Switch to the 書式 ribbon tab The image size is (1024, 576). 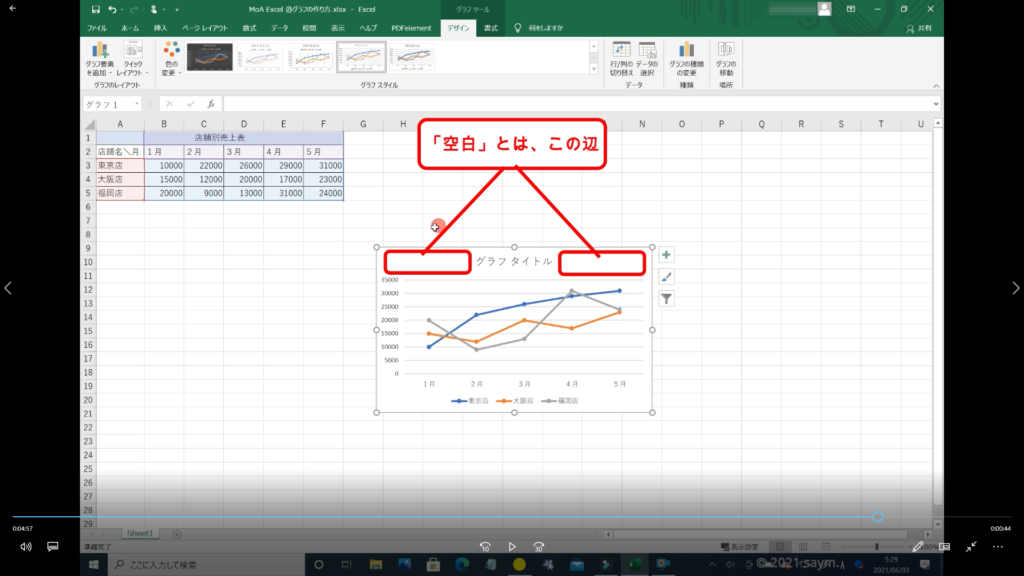pyautogui.click(x=491, y=28)
